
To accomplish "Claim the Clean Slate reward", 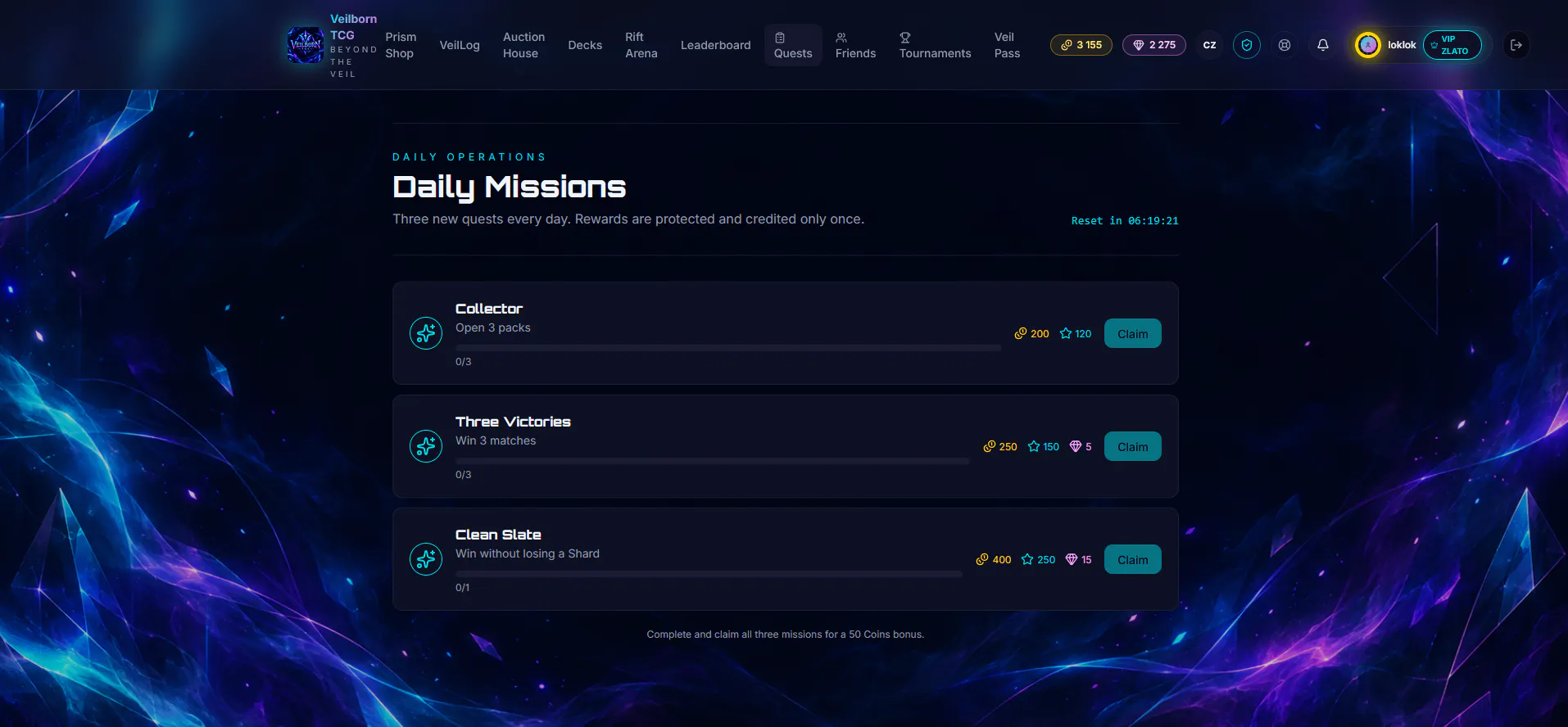I will [x=1132, y=559].
